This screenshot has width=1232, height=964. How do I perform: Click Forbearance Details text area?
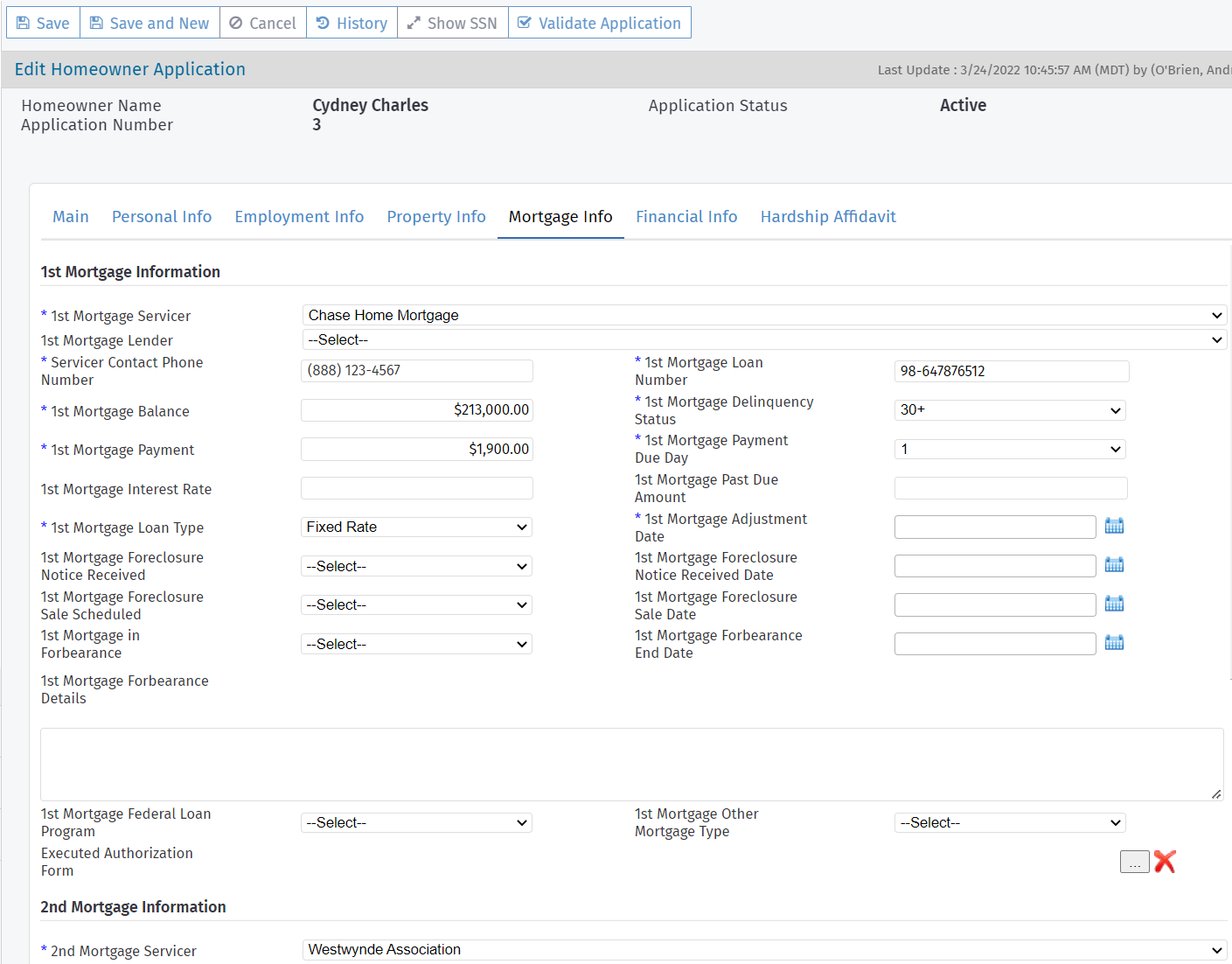click(630, 764)
